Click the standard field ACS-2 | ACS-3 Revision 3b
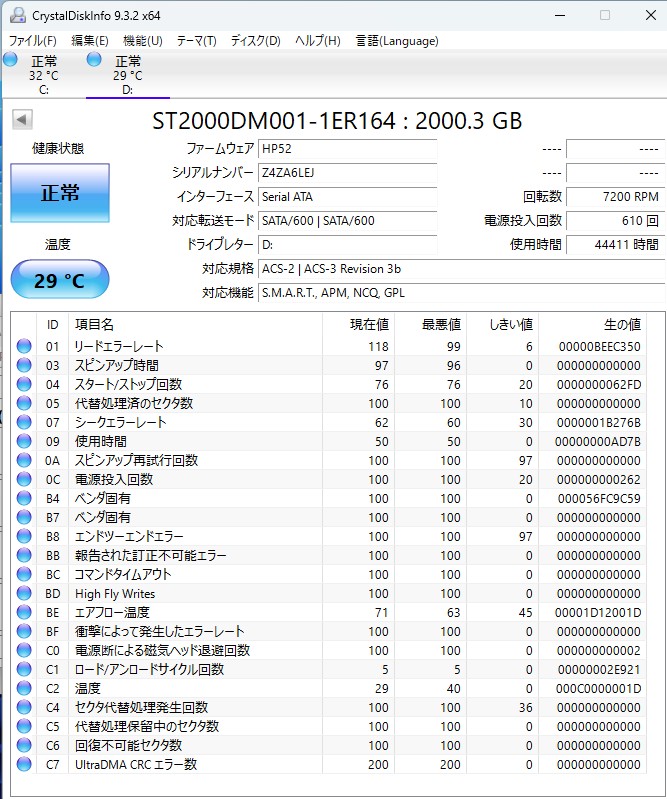This screenshot has height=799, width=667. pyautogui.click(x=462, y=269)
